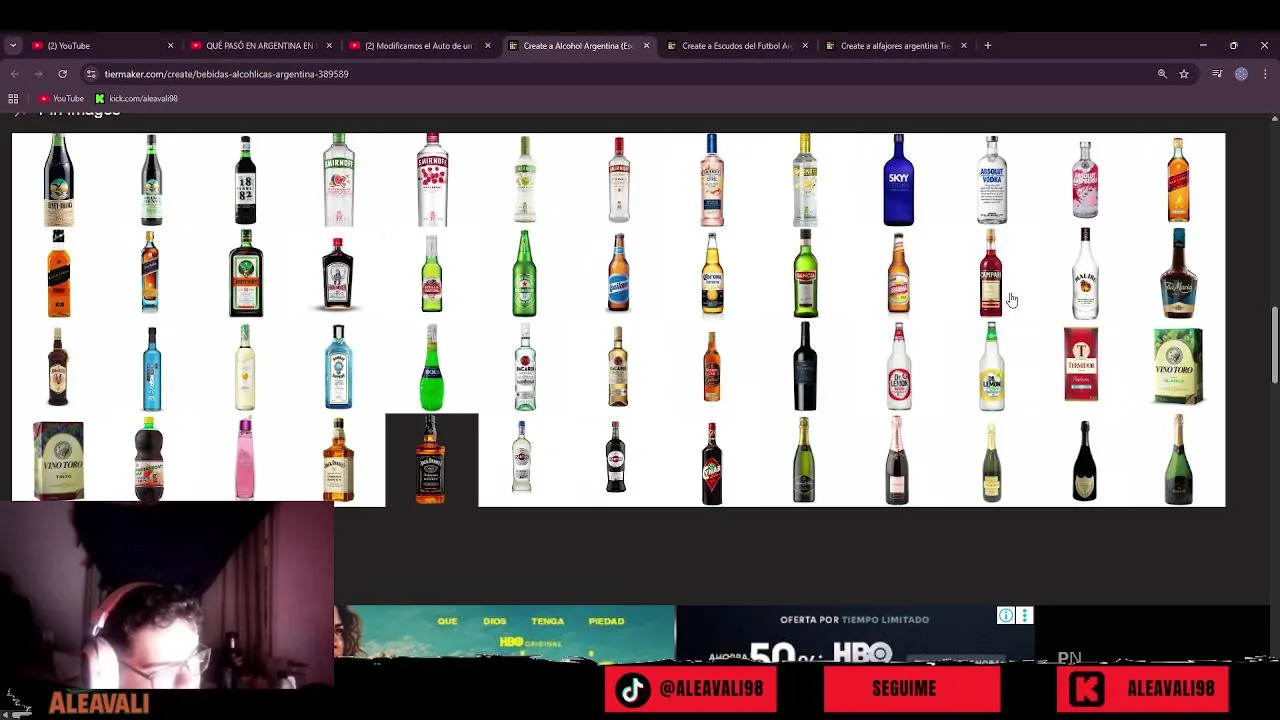
Task: Select the Campari bottle image
Action: click(x=990, y=273)
